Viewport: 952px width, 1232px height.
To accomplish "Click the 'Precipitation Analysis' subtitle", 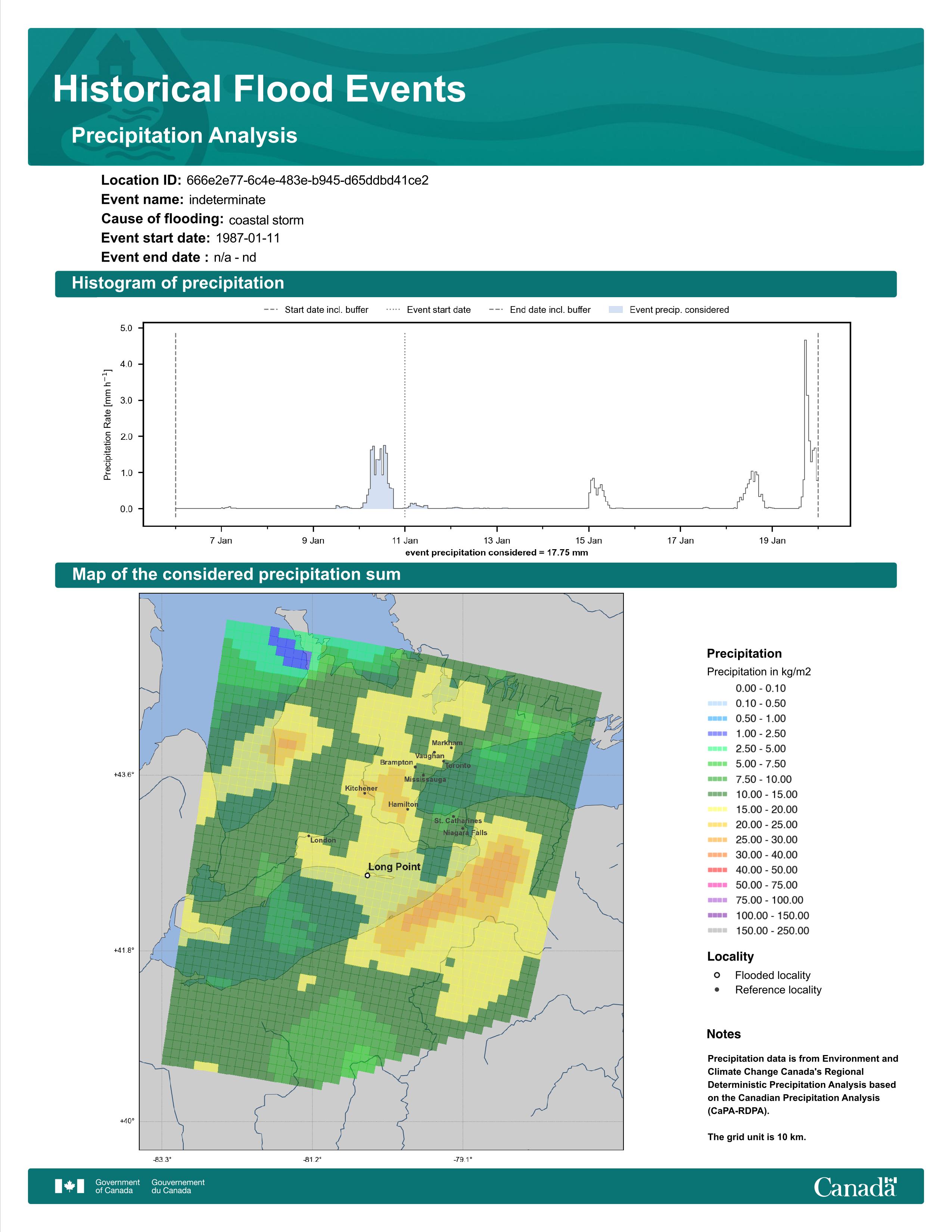I will (184, 136).
